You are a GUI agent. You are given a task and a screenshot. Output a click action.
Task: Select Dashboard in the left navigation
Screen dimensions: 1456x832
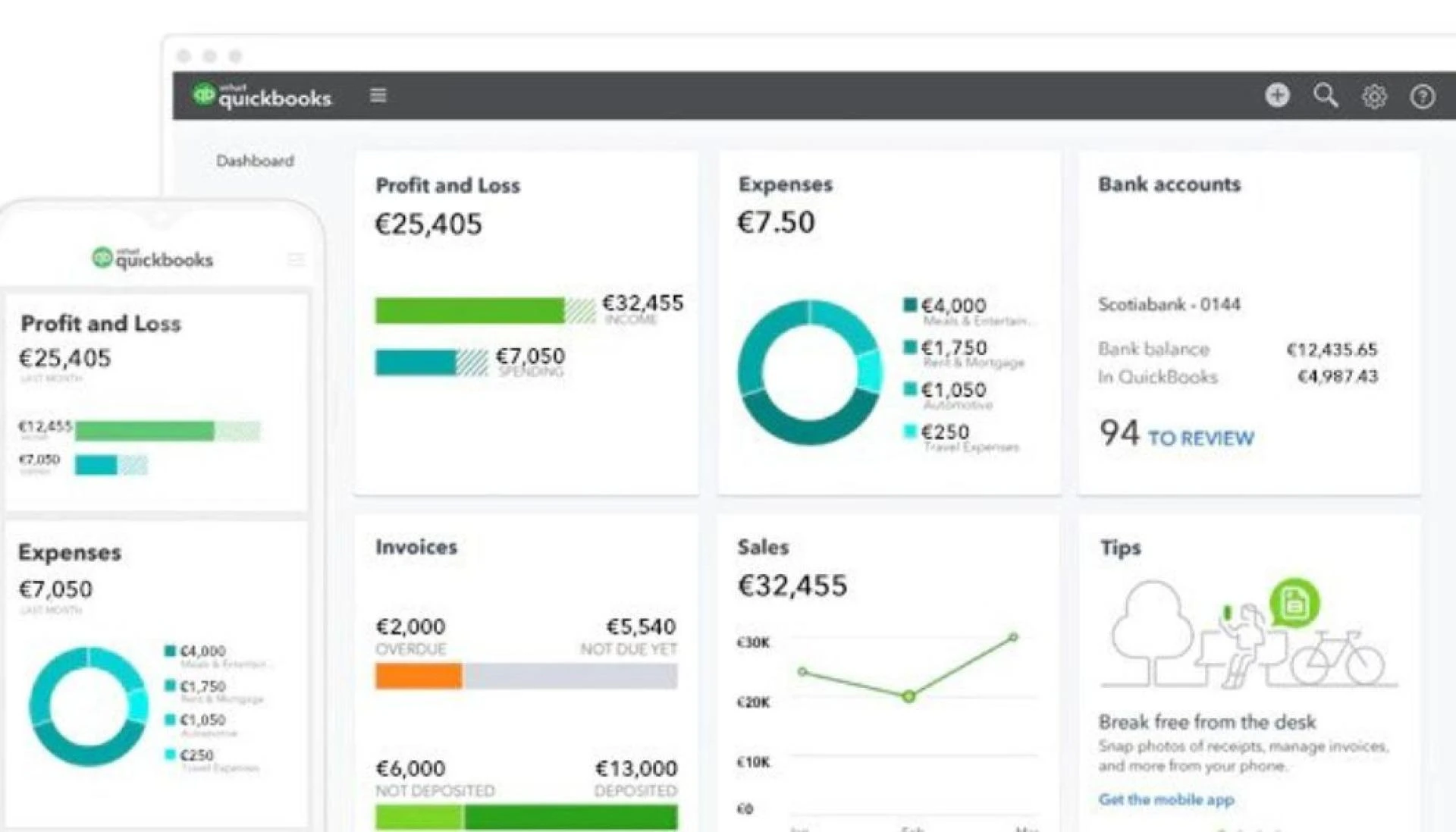255,161
